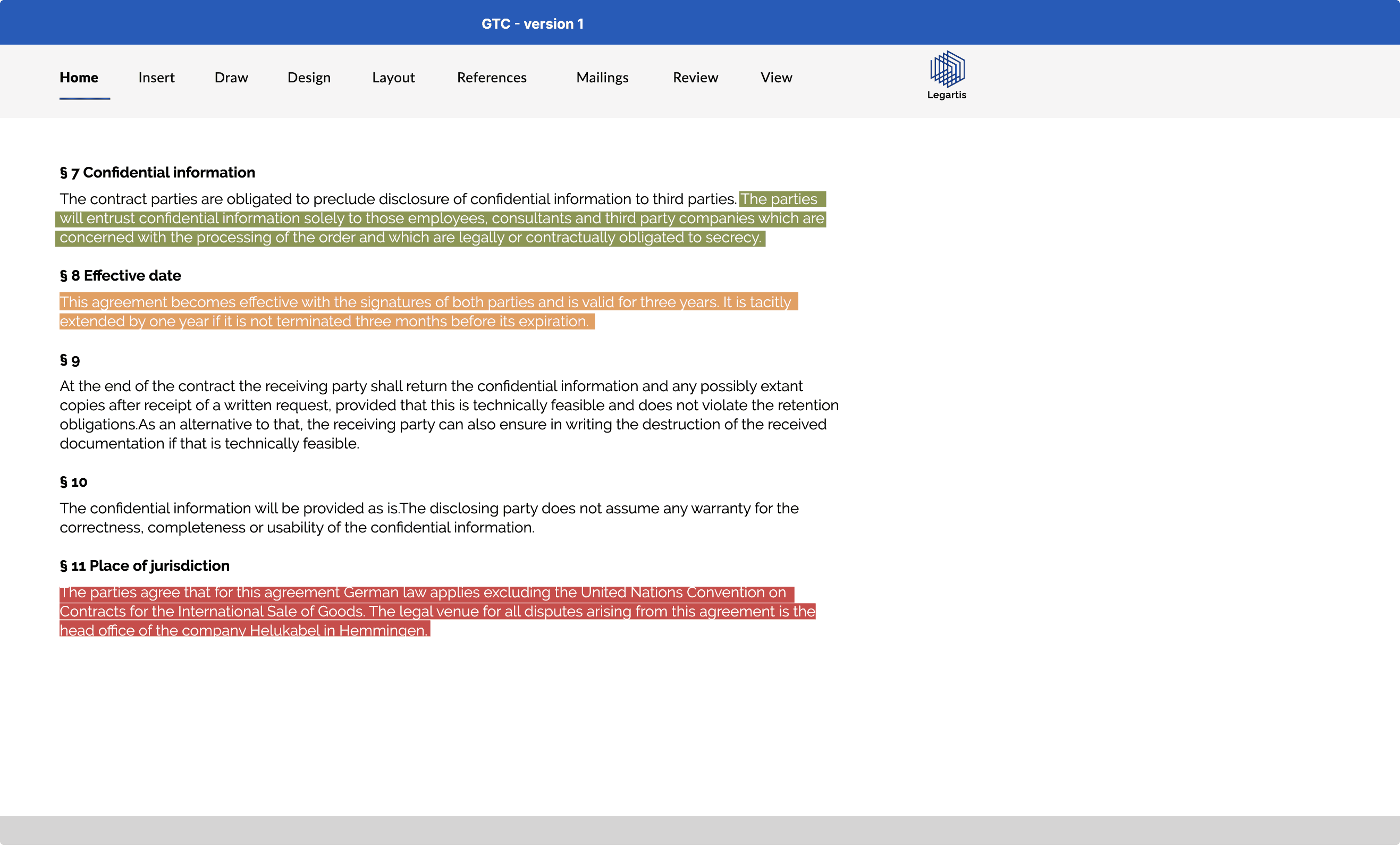Switch to the Insert tab
1400x846 pixels.
click(x=156, y=77)
